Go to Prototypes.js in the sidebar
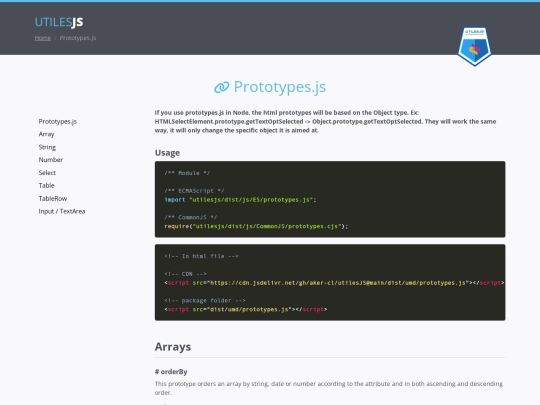The height and width of the screenshot is (405, 540). 58,121
